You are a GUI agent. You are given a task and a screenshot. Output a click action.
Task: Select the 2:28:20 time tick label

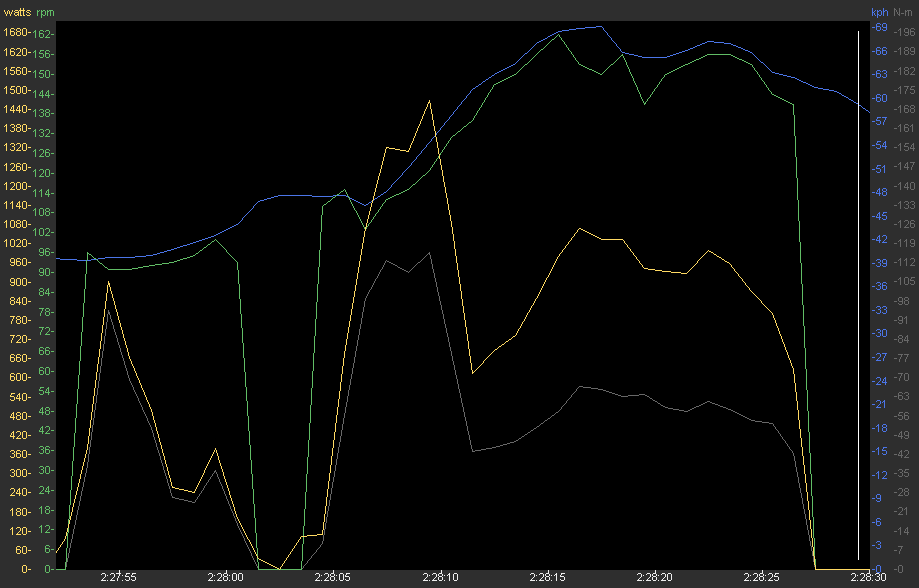pyautogui.click(x=654, y=578)
